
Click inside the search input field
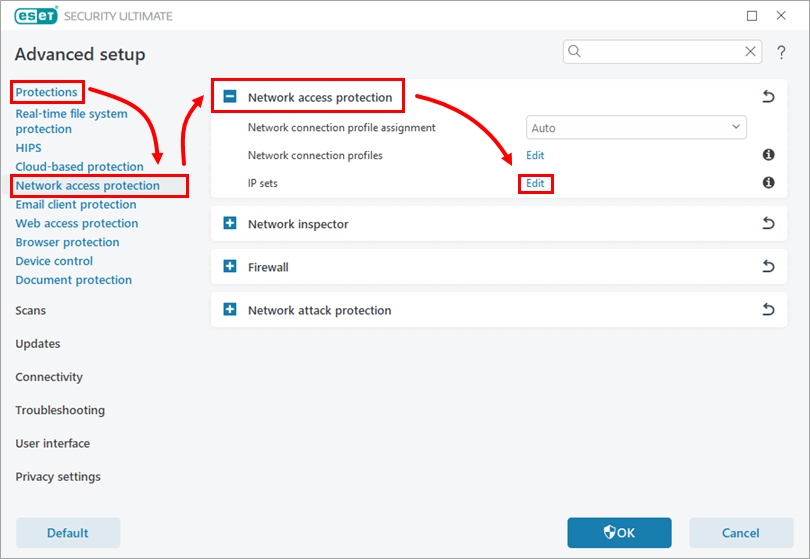[x=660, y=52]
